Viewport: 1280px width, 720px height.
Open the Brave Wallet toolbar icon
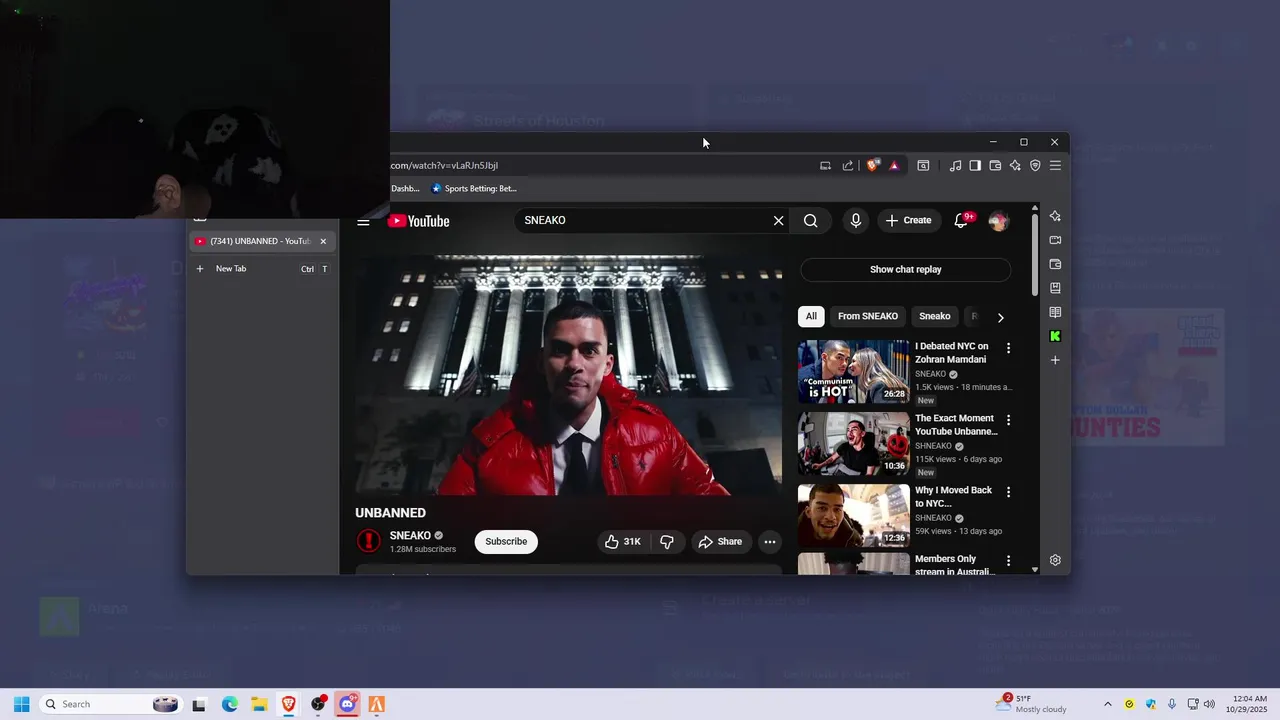click(995, 165)
